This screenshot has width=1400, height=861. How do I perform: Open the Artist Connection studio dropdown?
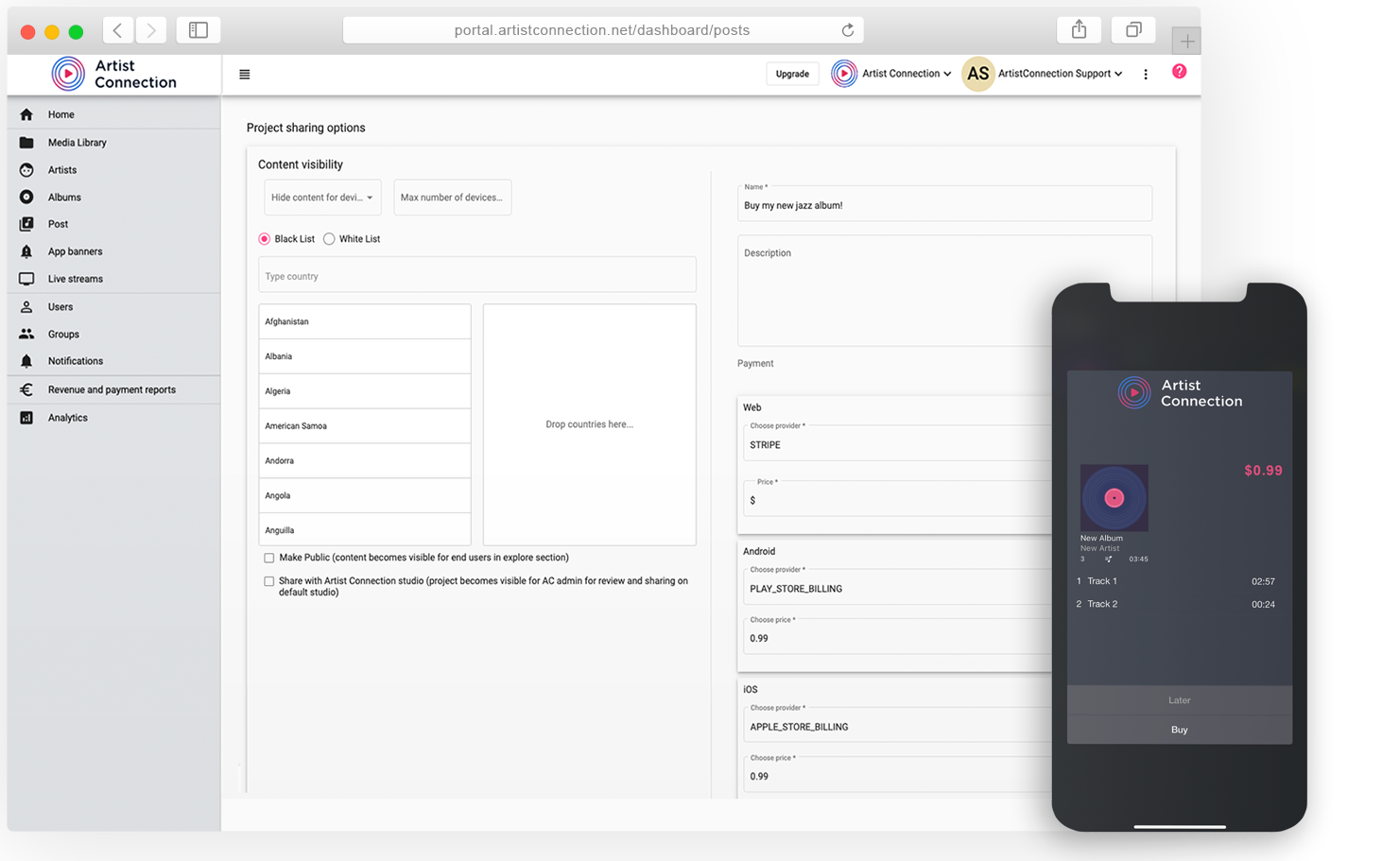click(x=891, y=74)
